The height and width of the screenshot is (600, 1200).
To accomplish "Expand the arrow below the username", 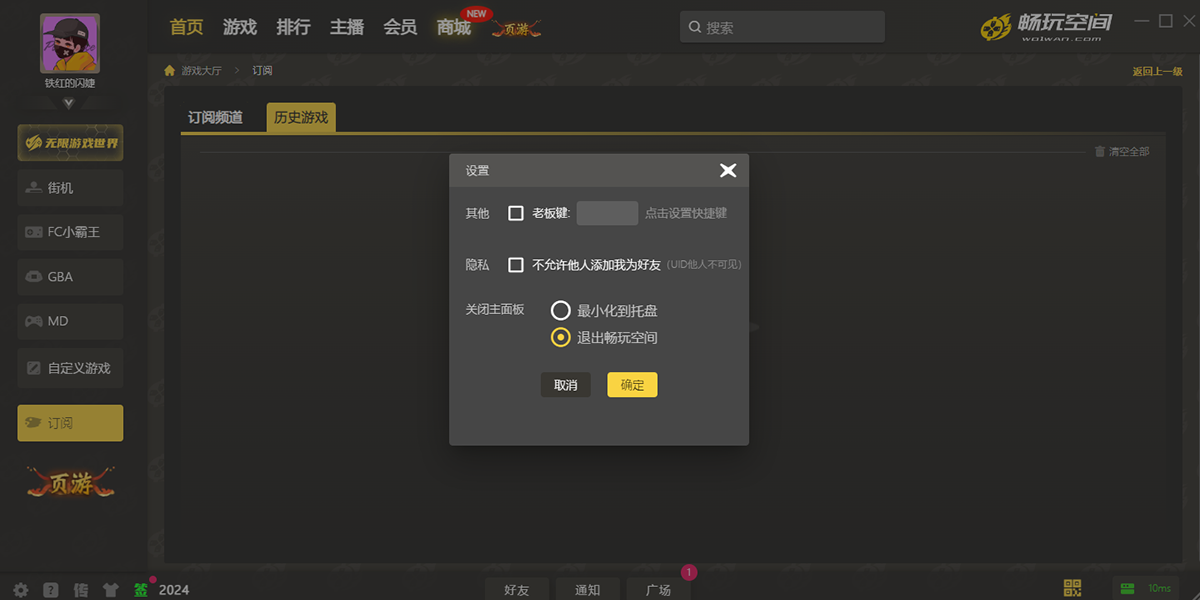I will pos(69,102).
